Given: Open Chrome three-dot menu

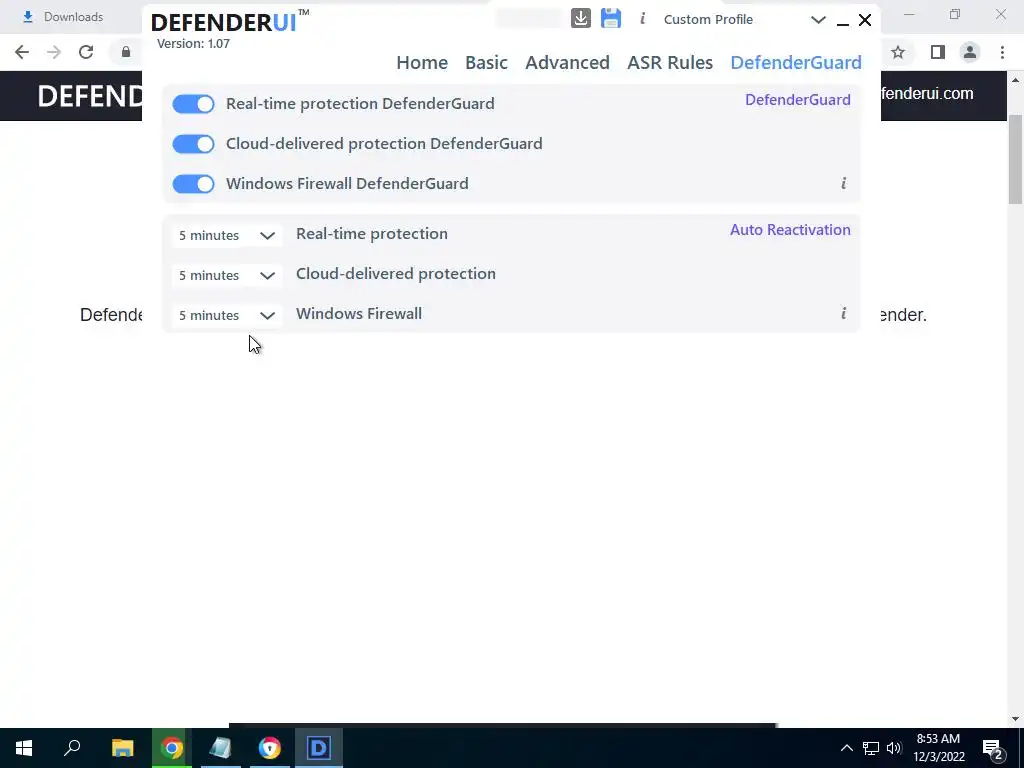Looking at the screenshot, I should pyautogui.click(x=1002, y=52).
